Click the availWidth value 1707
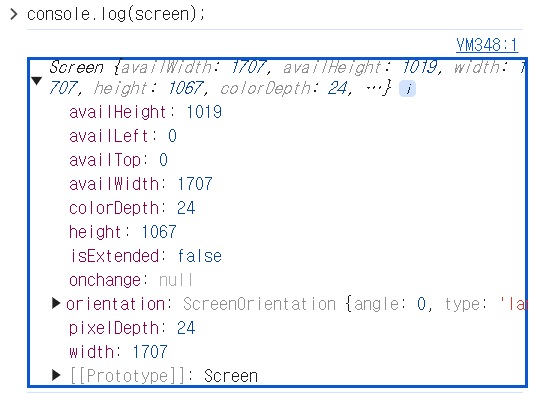 [x=195, y=184]
